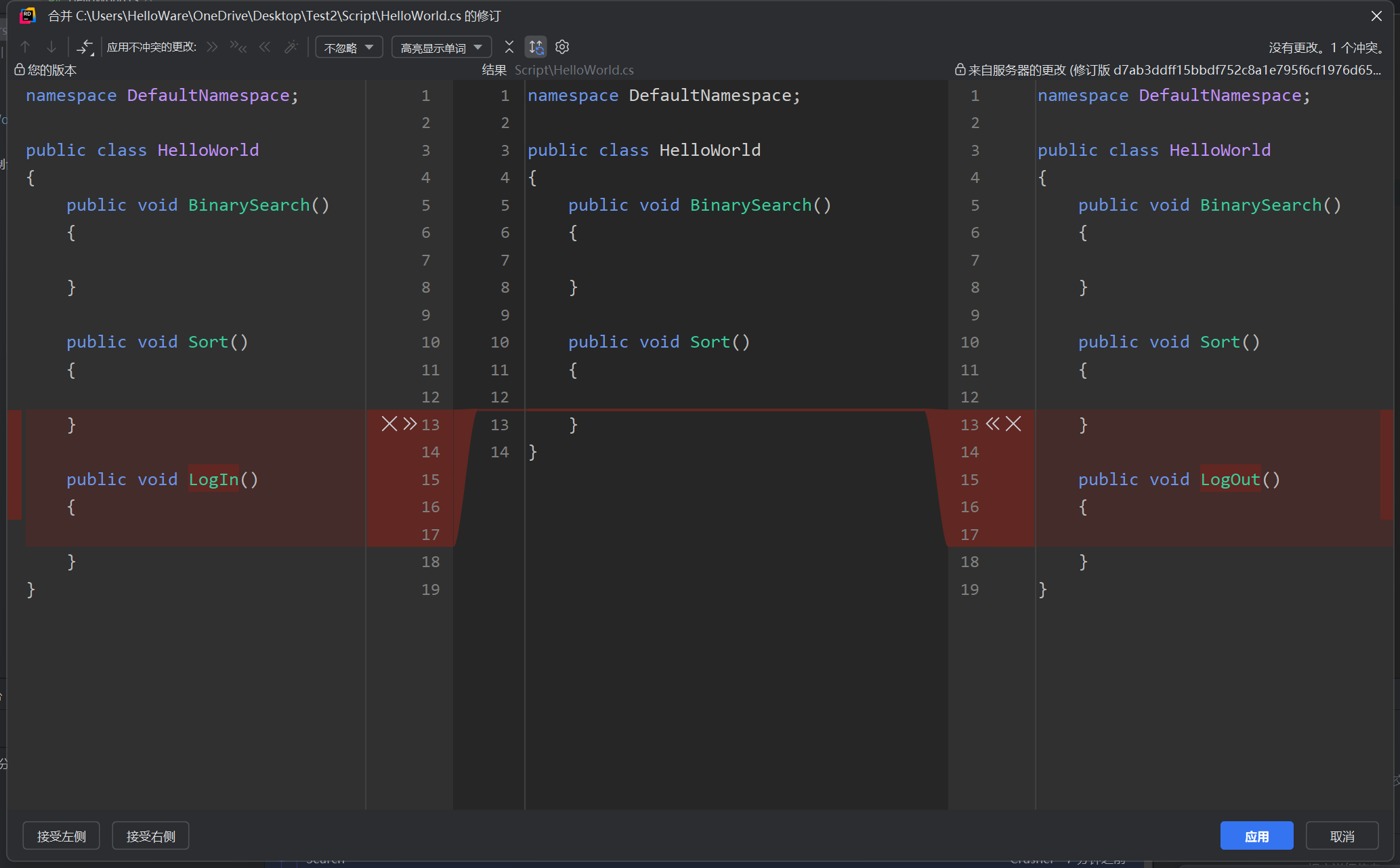The height and width of the screenshot is (868, 1400).
Task: Open the merge settings gear icon
Action: tap(562, 47)
